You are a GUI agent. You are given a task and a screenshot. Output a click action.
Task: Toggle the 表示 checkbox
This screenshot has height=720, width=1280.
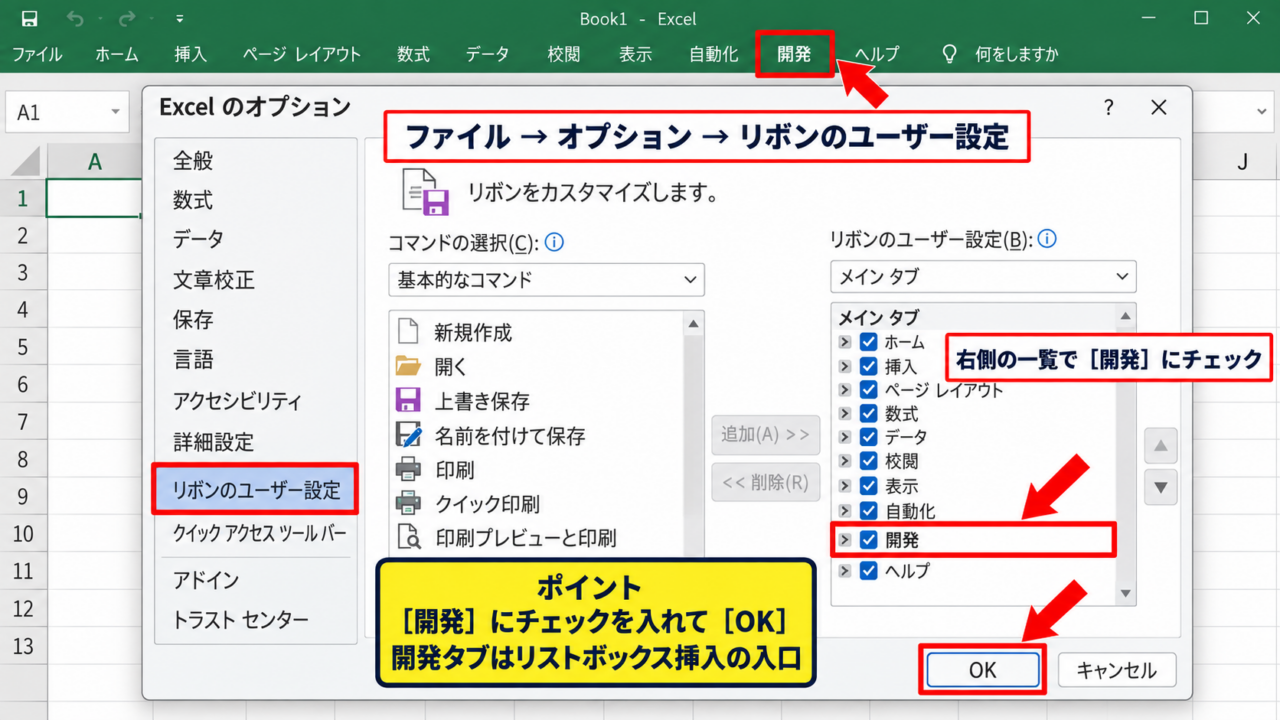tap(868, 486)
